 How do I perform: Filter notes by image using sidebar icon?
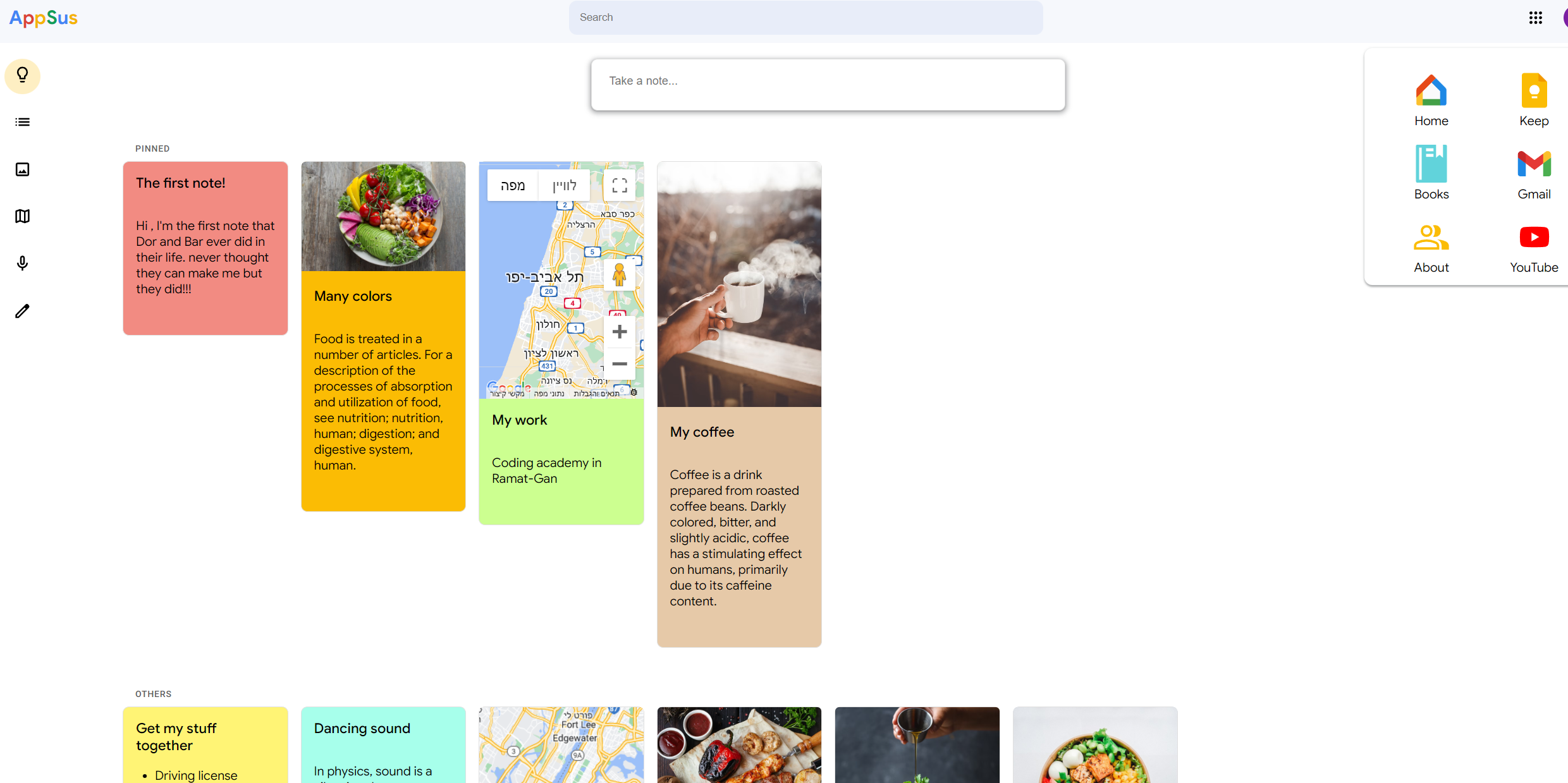22,169
